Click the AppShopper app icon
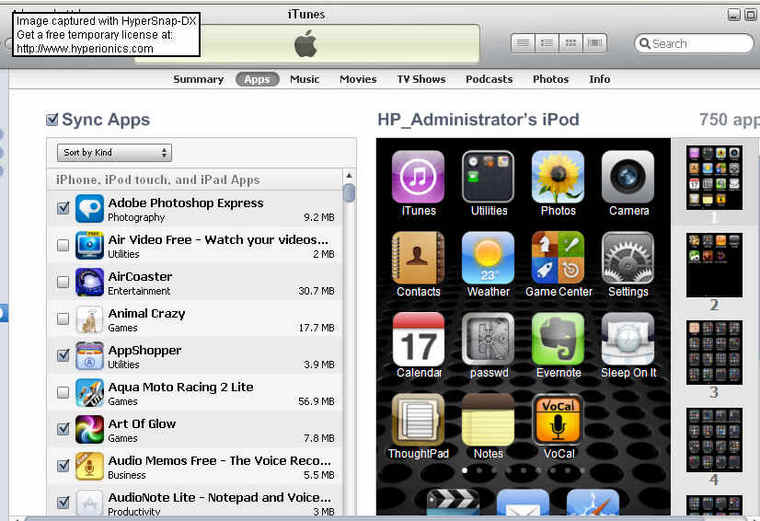 (x=90, y=356)
